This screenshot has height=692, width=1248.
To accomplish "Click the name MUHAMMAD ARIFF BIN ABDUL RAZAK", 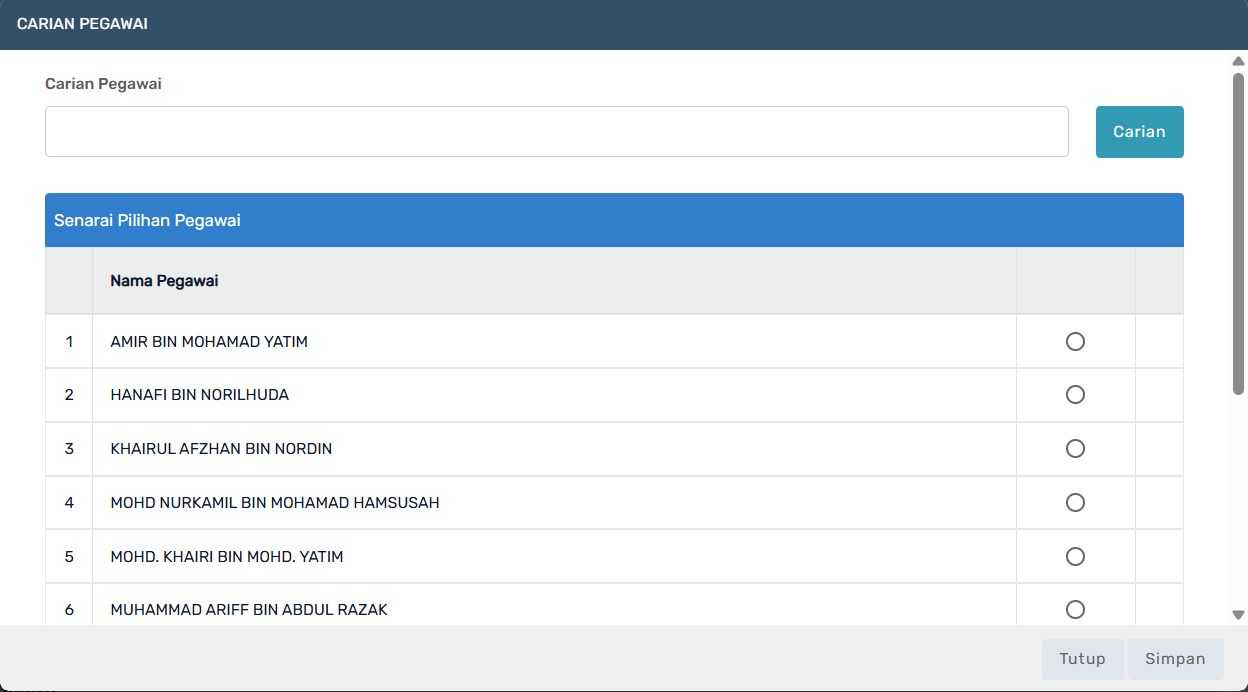I will click(249, 610).
